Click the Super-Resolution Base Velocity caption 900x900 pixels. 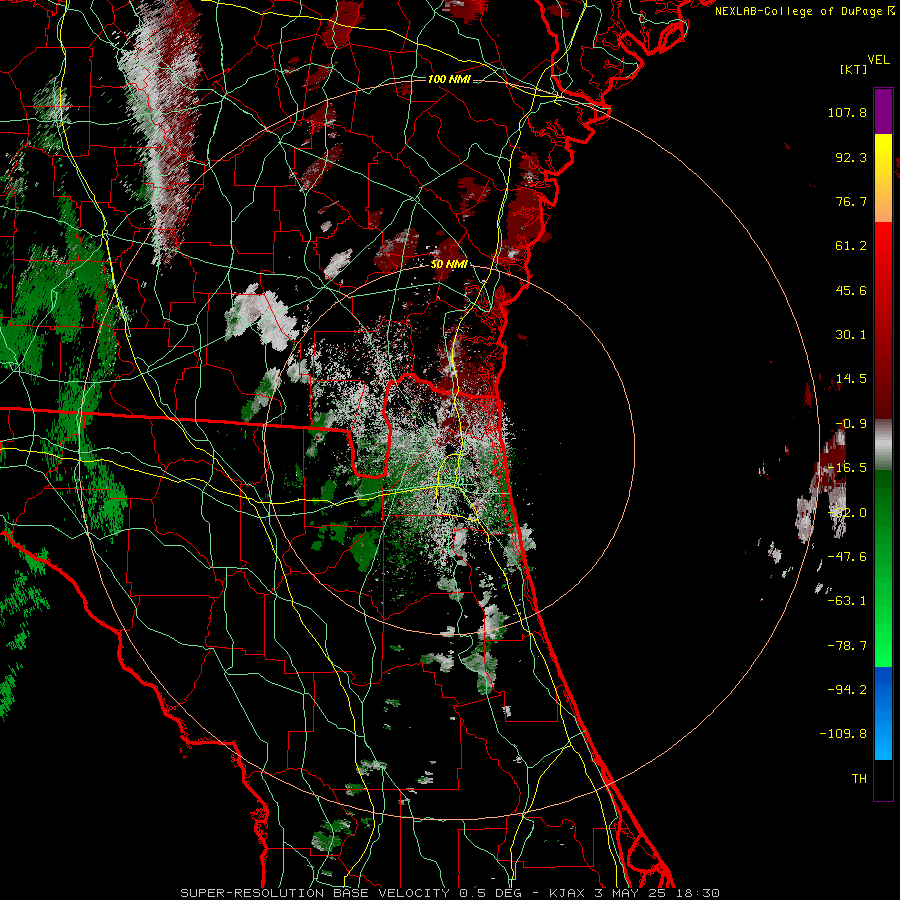click(x=450, y=893)
